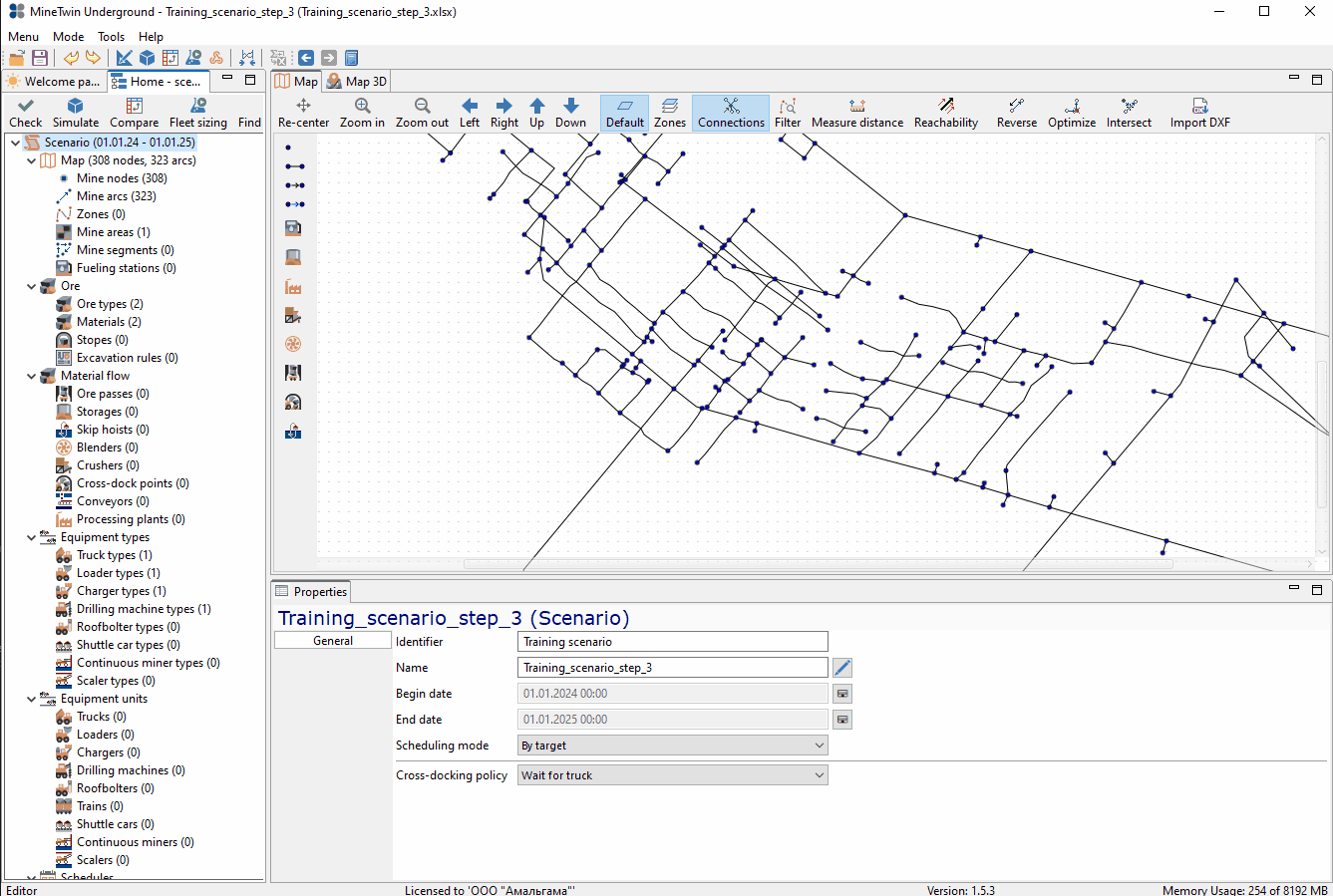Zoom in on the map
The height and width of the screenshot is (896, 1333).
click(x=362, y=113)
